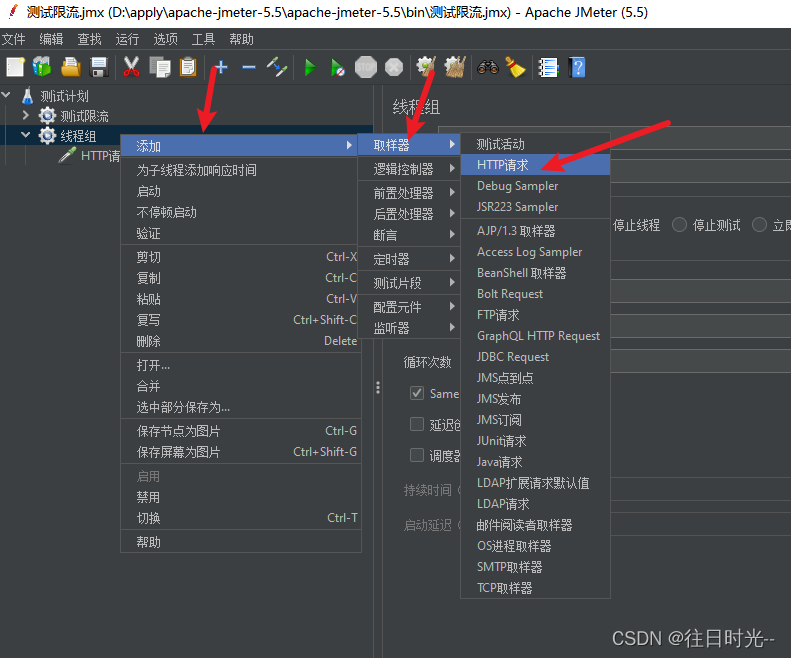Click the Cut scissors icon
Image resolution: width=791 pixels, height=658 pixels.
[131, 67]
